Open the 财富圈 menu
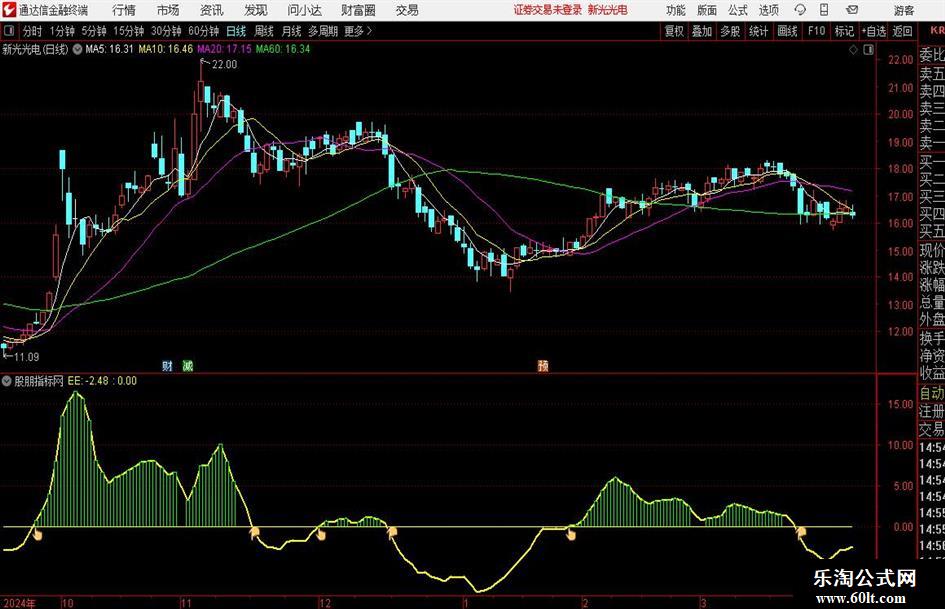Screen dimensions: 945x609 pos(358,10)
